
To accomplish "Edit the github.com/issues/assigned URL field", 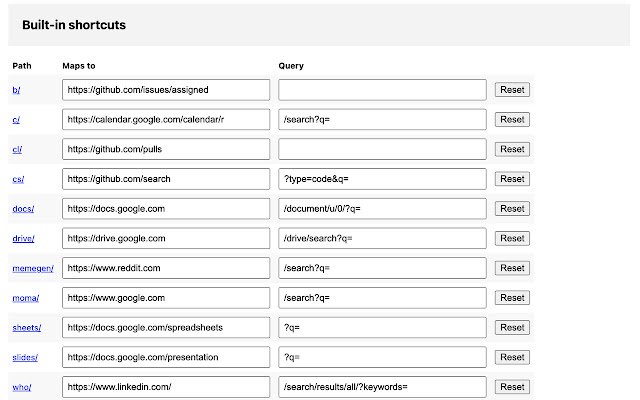I will [x=166, y=90].
